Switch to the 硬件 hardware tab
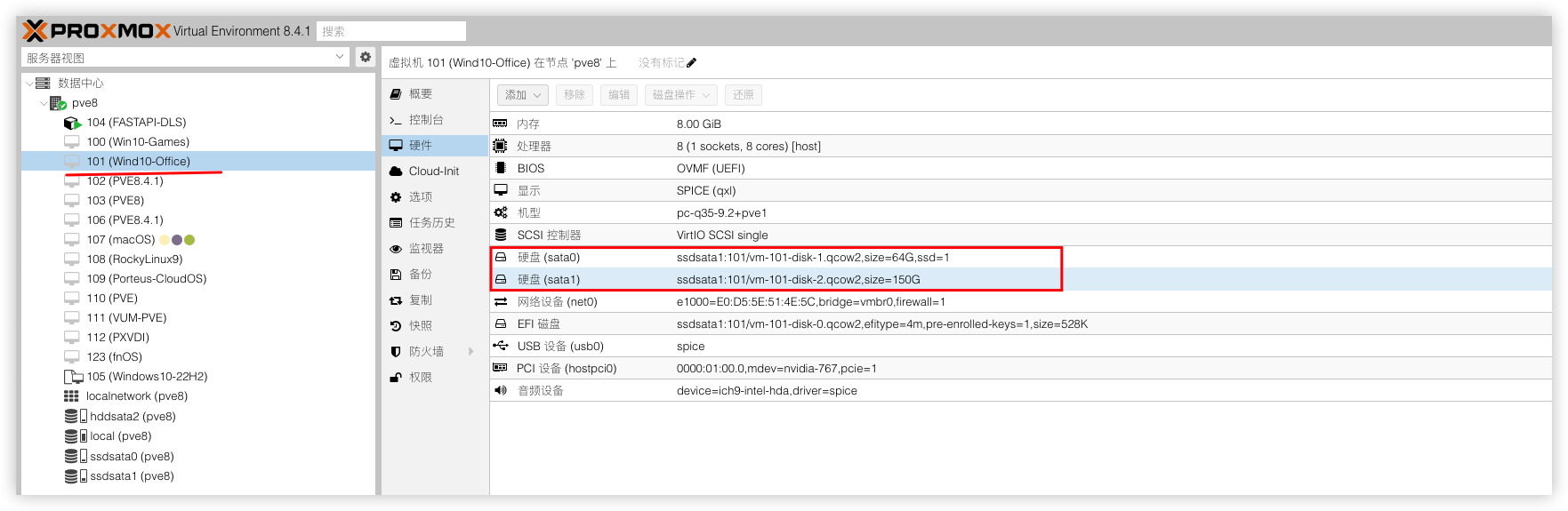This screenshot has width=1568, height=511. pyautogui.click(x=435, y=146)
